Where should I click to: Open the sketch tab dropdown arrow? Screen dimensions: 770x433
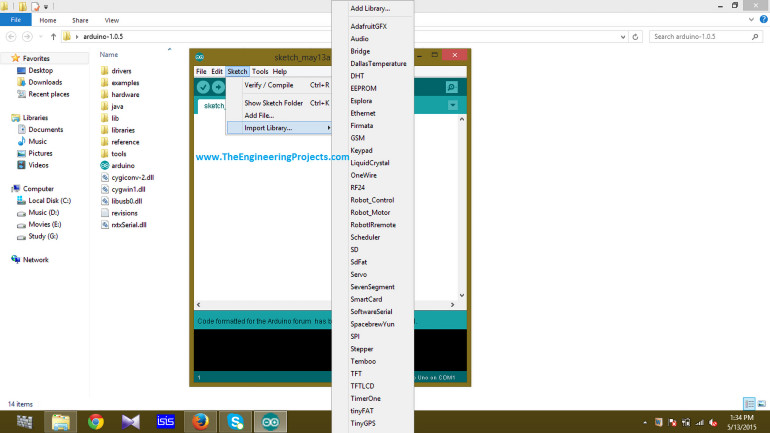click(x=452, y=105)
